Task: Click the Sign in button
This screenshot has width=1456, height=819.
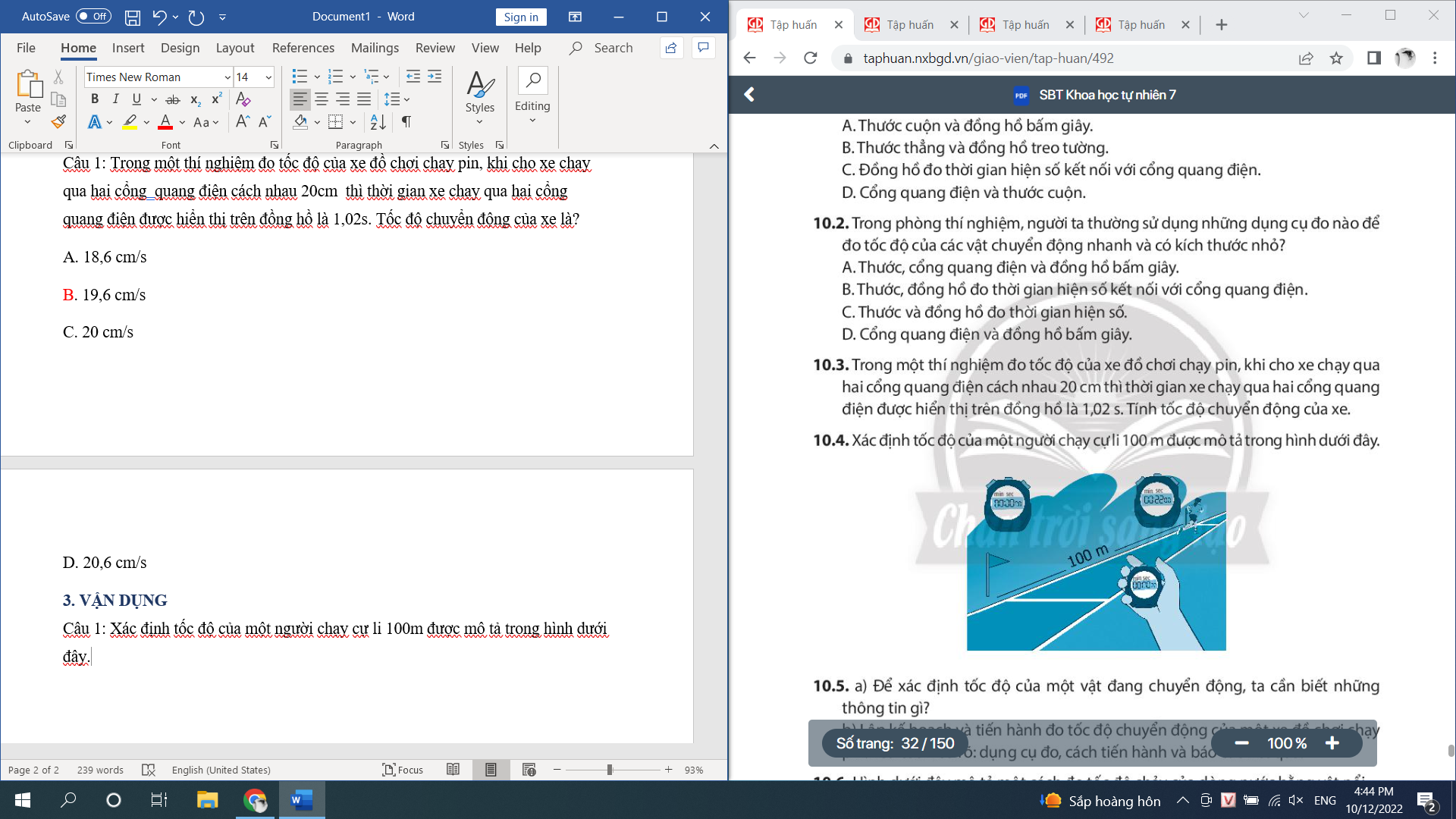Action: point(522,16)
